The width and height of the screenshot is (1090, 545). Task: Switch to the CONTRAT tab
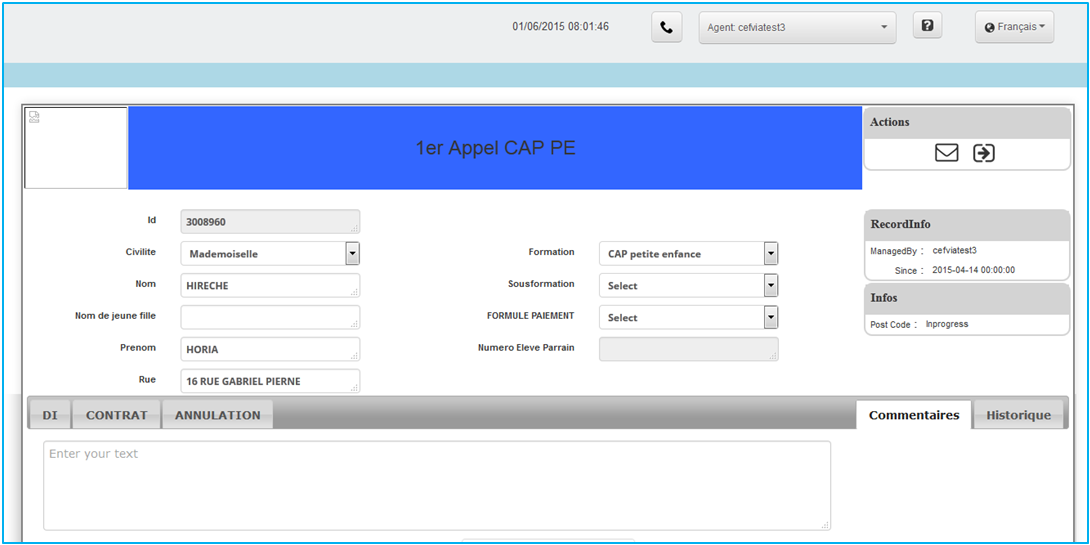[117, 415]
